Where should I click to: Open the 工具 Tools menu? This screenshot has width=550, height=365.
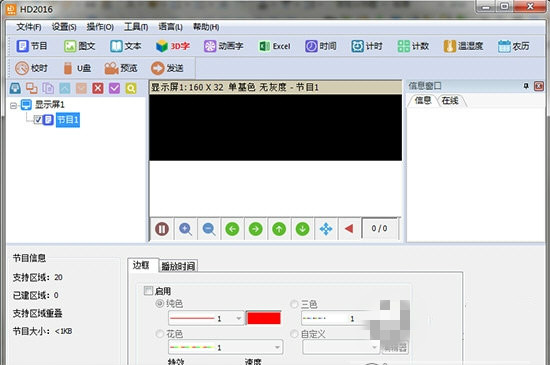point(136,27)
